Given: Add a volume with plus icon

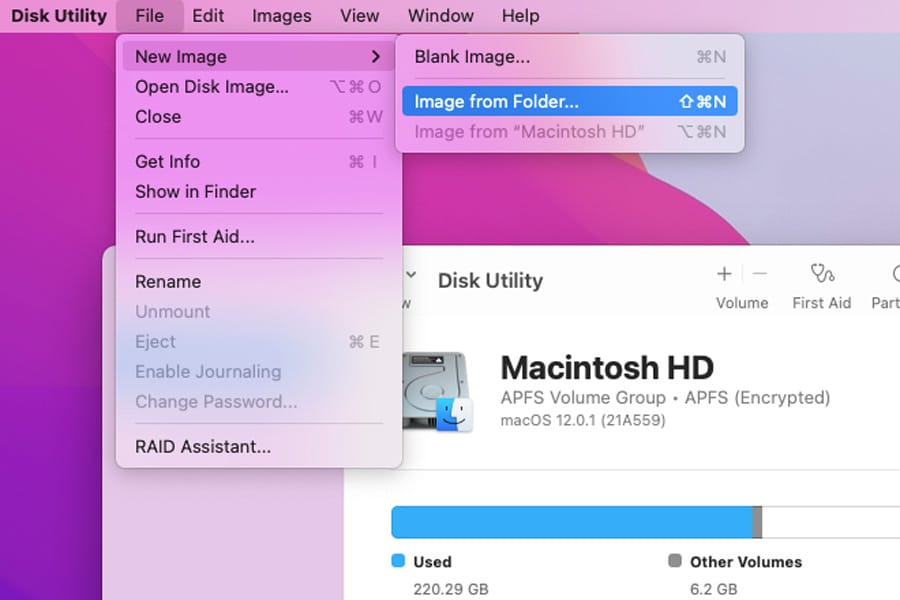Looking at the screenshot, I should [x=724, y=274].
